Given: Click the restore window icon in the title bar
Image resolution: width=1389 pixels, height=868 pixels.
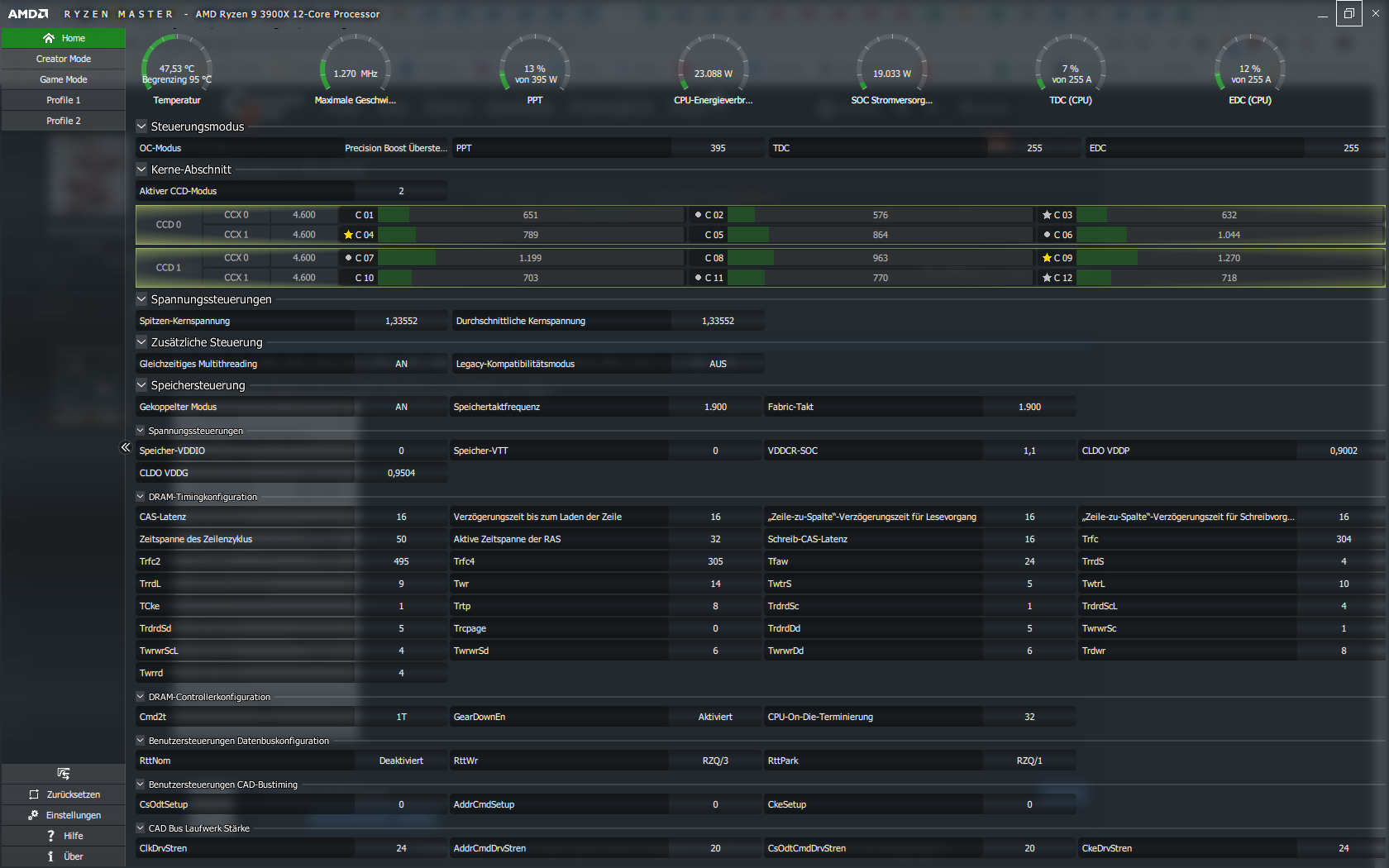Looking at the screenshot, I should coord(1348,13).
